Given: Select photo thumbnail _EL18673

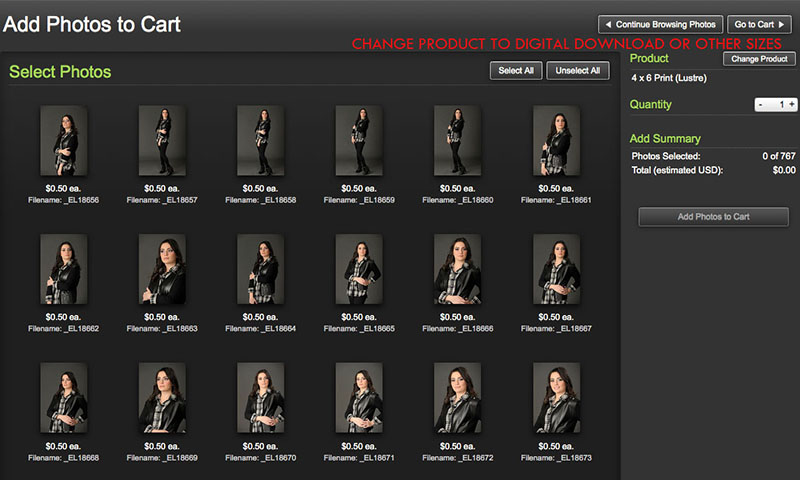Looking at the screenshot, I should tap(556, 398).
